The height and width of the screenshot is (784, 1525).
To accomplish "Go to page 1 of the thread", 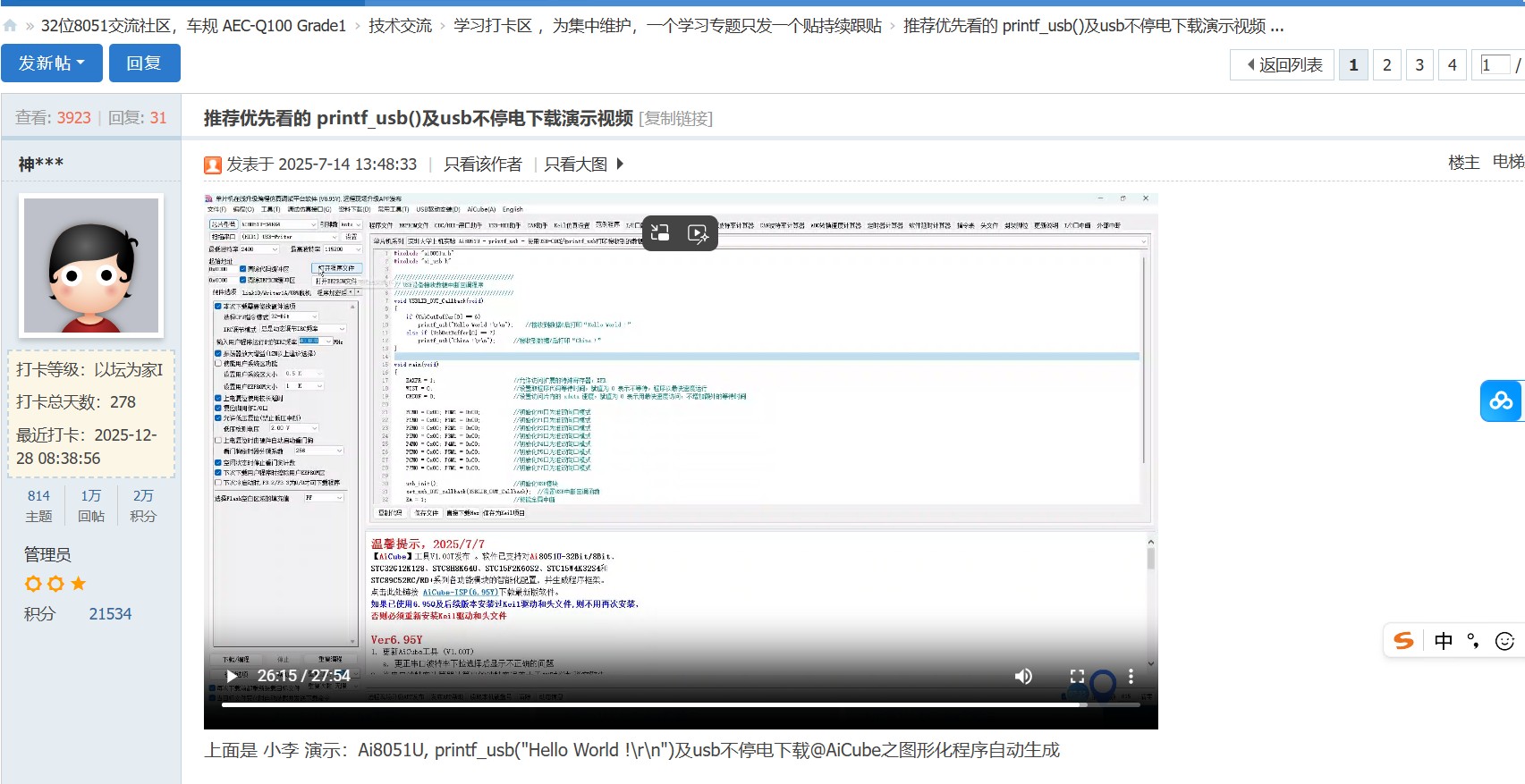I will coord(1353,64).
